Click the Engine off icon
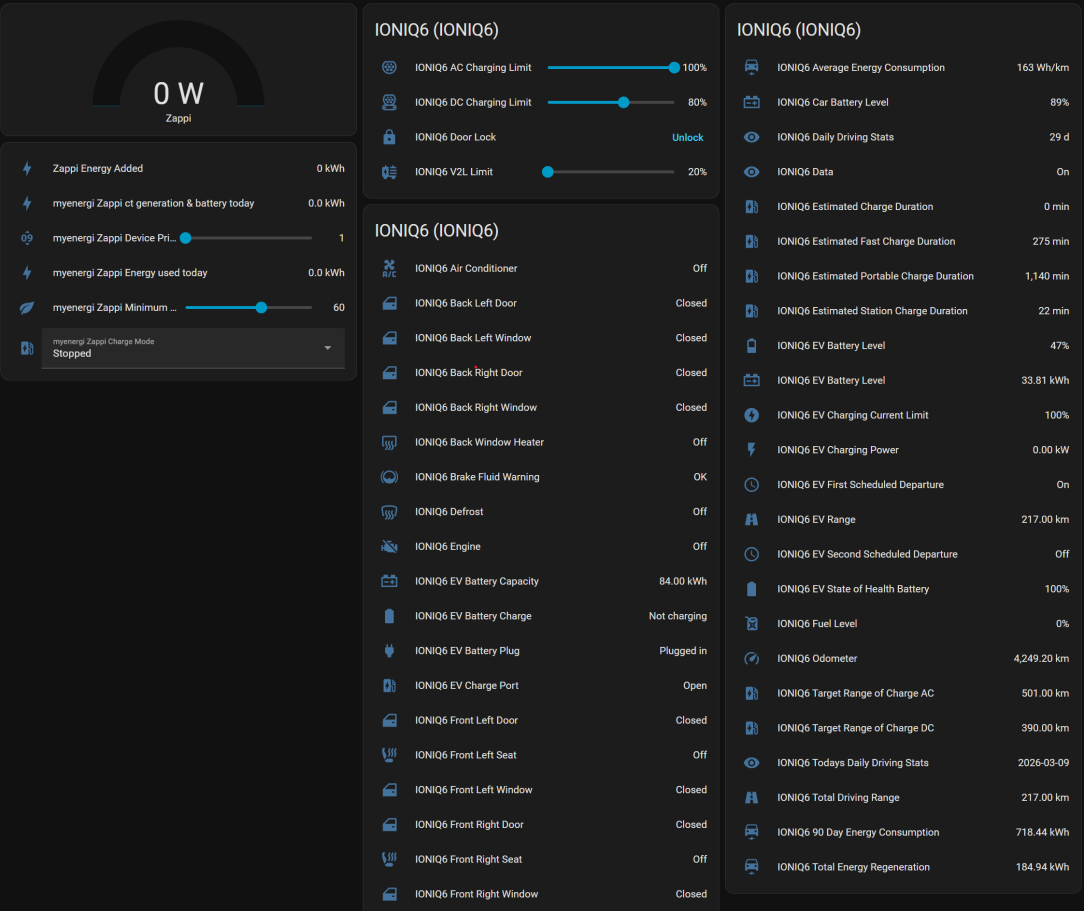Image resolution: width=1084 pixels, height=911 pixels. pos(389,546)
